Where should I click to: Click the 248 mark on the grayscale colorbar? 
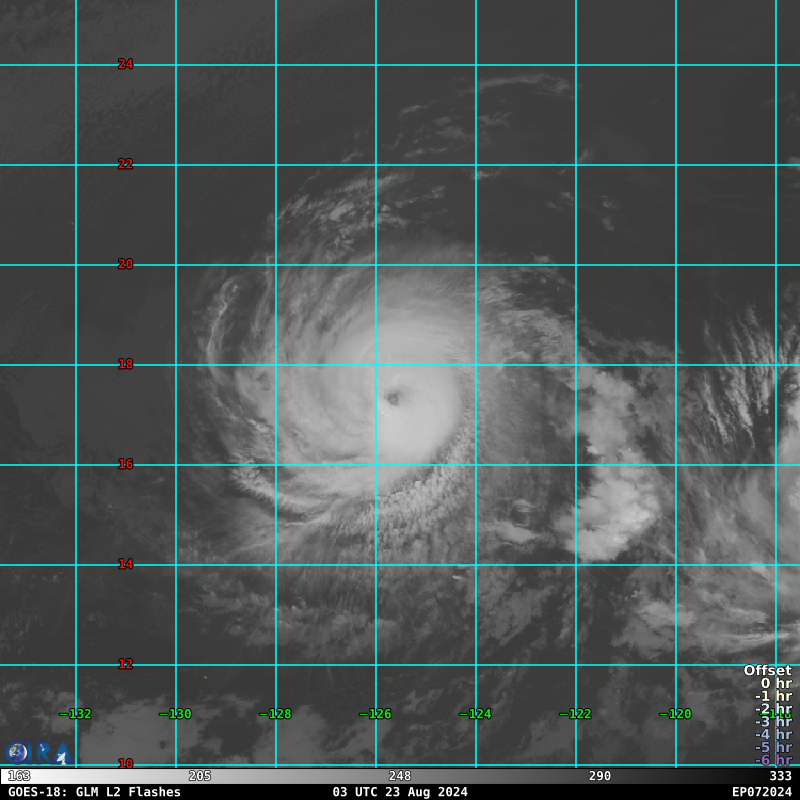click(400, 776)
